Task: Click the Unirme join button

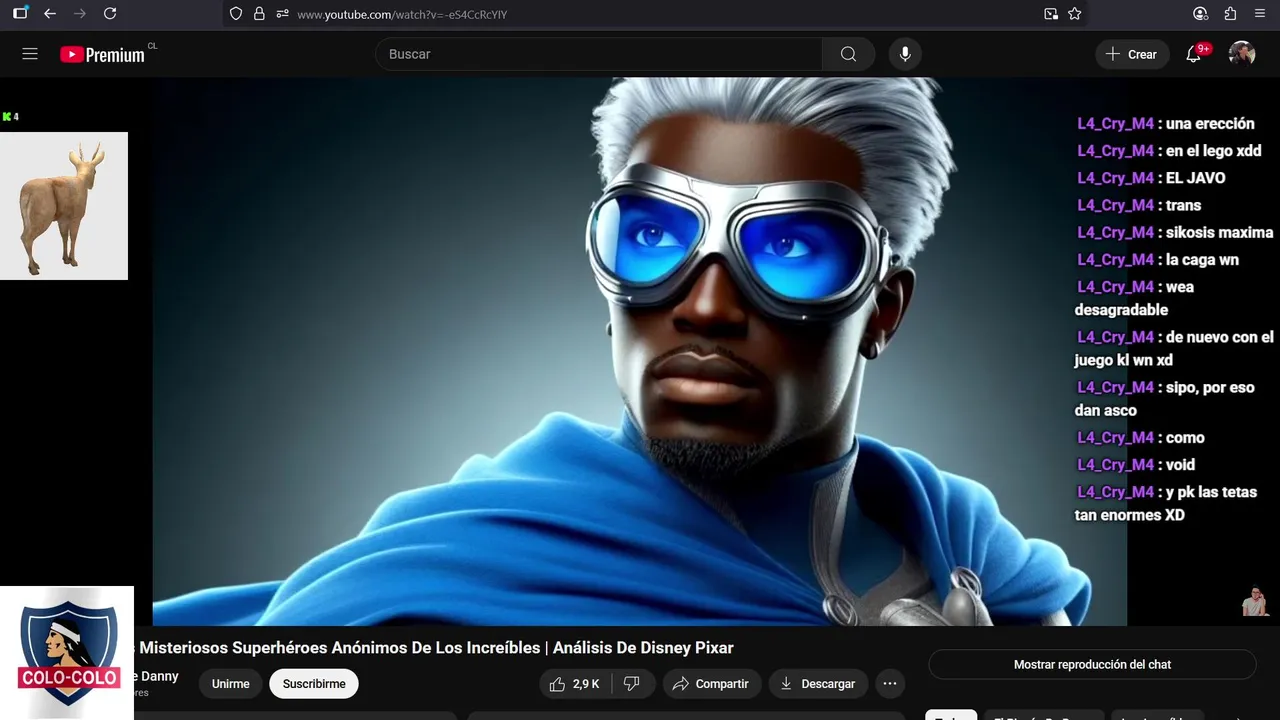Action: (x=230, y=684)
